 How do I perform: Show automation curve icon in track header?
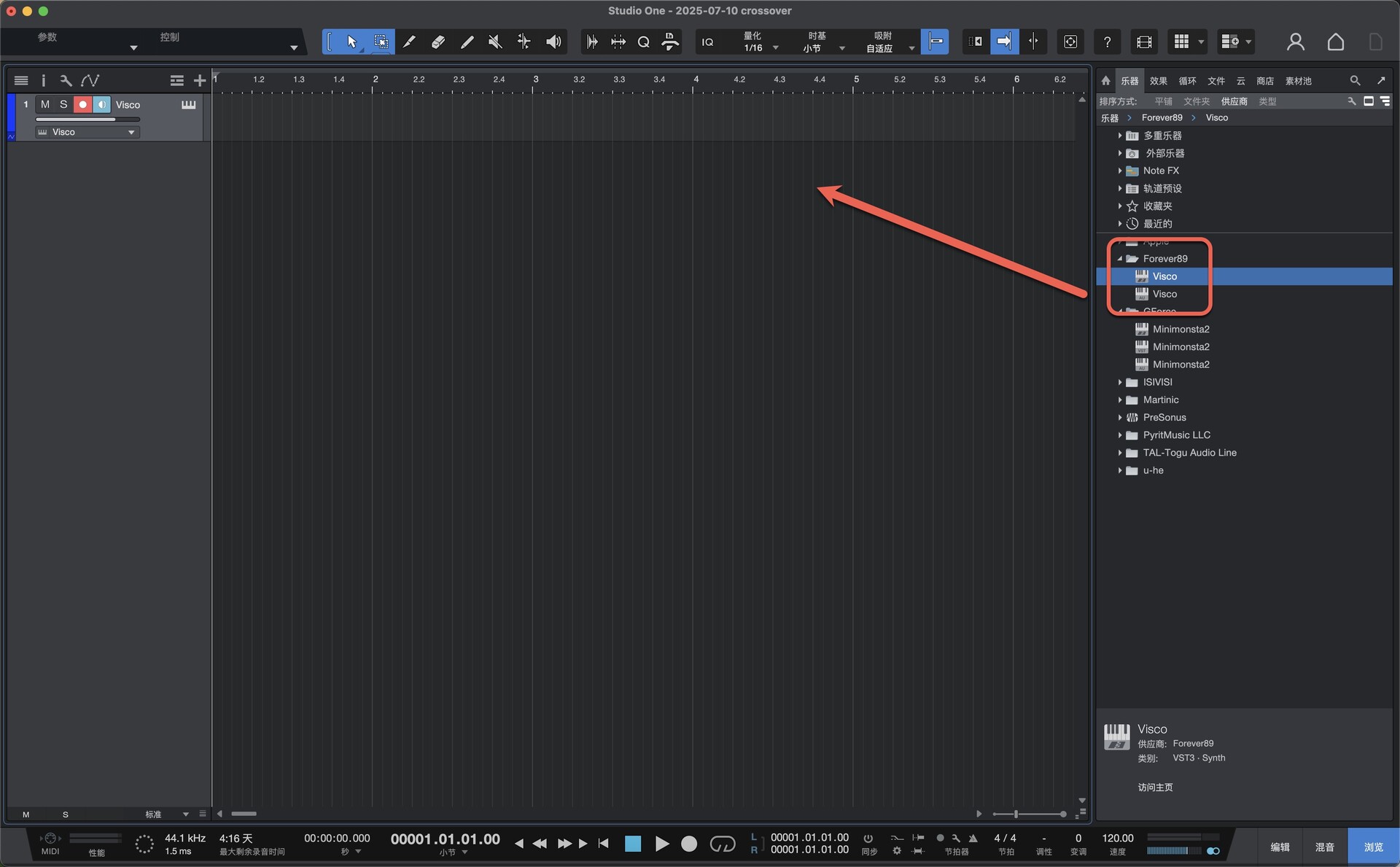pos(90,81)
